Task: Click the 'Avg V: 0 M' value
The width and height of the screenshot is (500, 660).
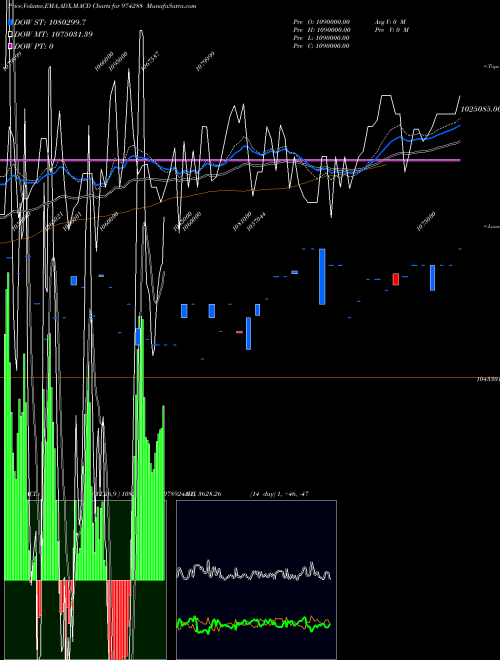Action: point(390,22)
